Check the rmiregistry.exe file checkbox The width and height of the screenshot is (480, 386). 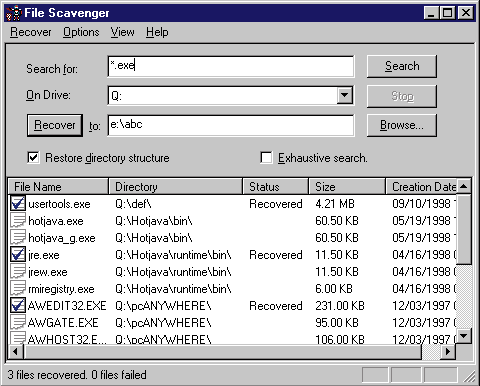[x=18, y=288]
